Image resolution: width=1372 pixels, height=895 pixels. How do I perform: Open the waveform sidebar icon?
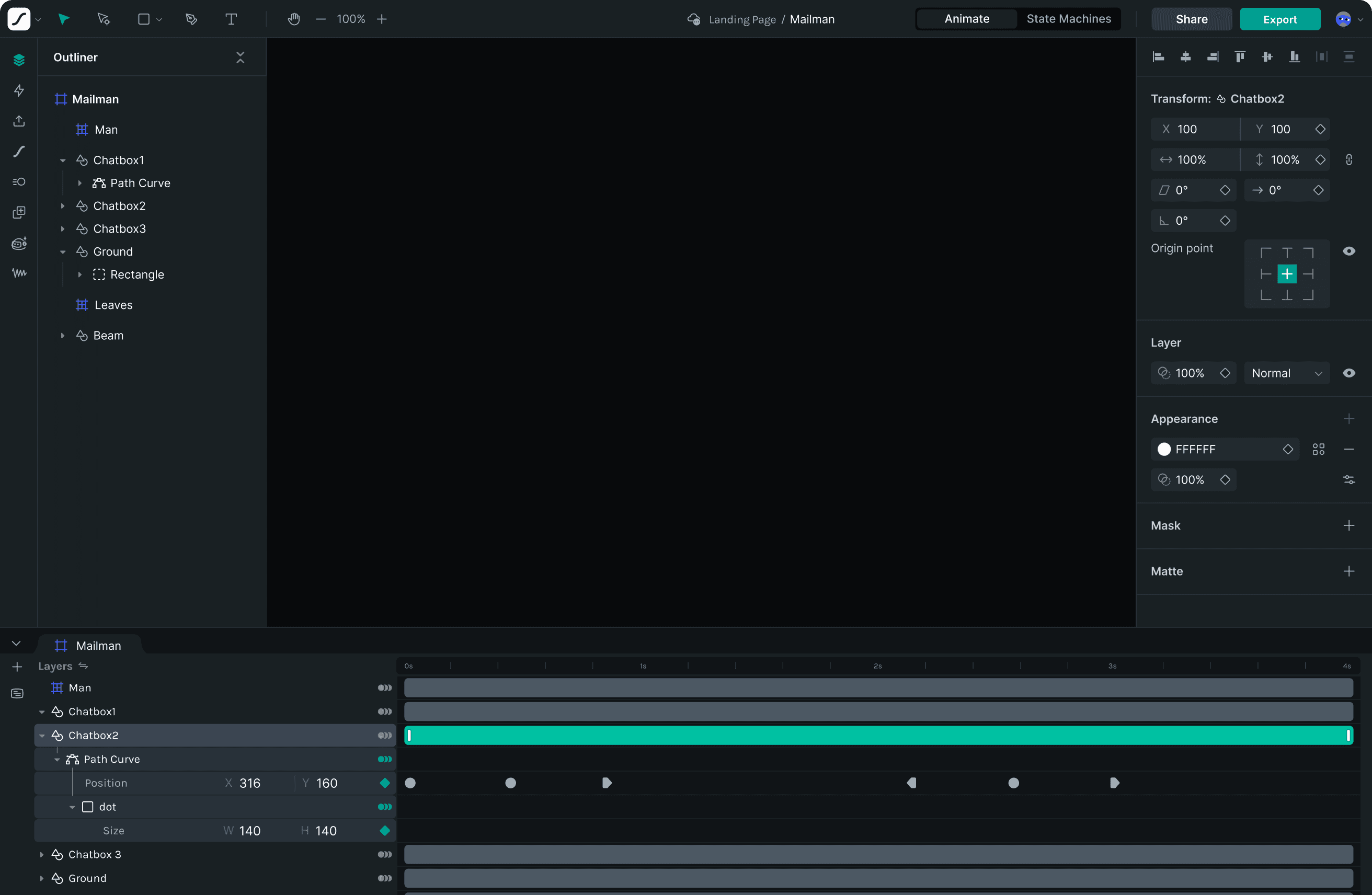click(x=19, y=273)
